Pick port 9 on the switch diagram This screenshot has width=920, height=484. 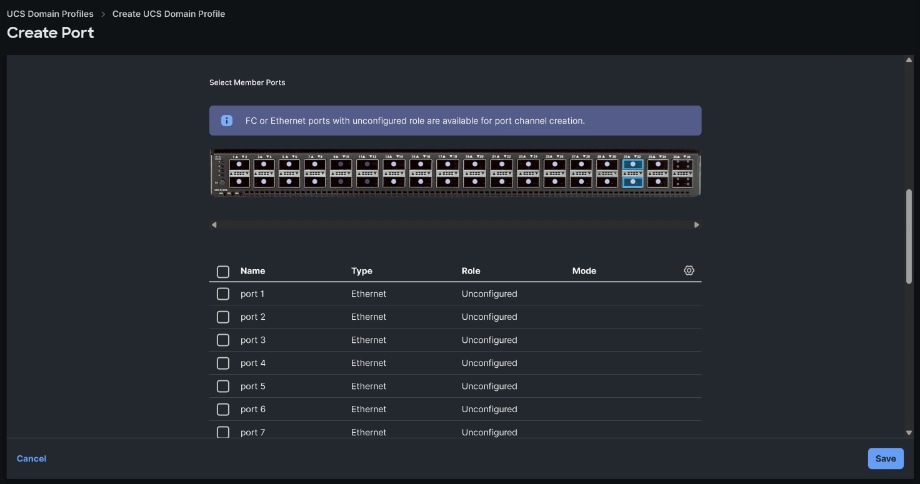pyautogui.click(x=341, y=165)
